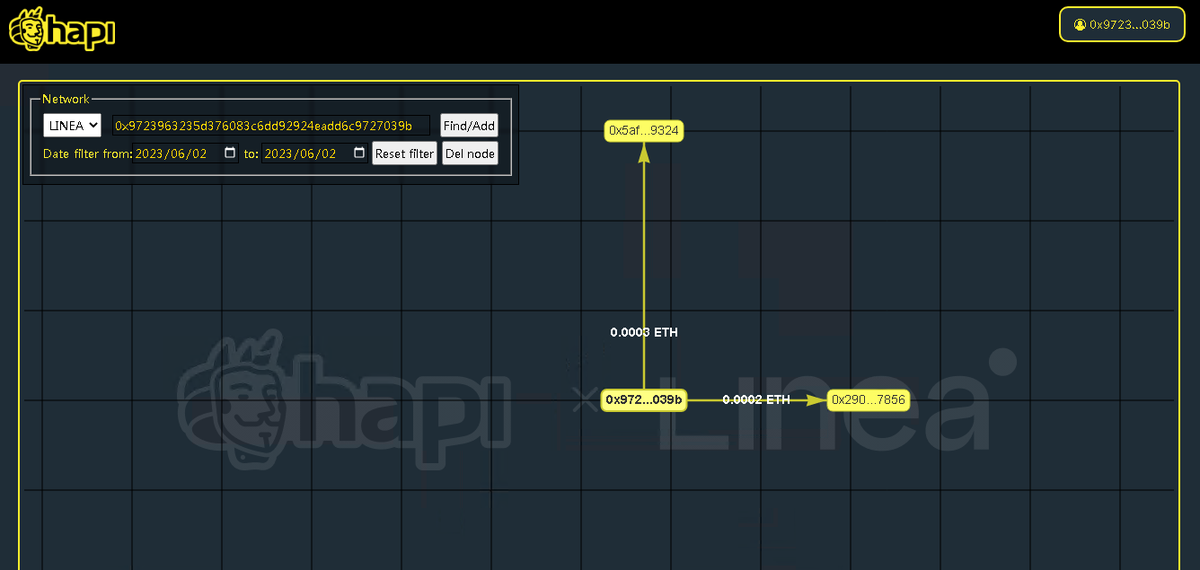Screen dimensions: 1200x570
Task: Click the 0.0002 ETH edge label
Action: (x=756, y=400)
